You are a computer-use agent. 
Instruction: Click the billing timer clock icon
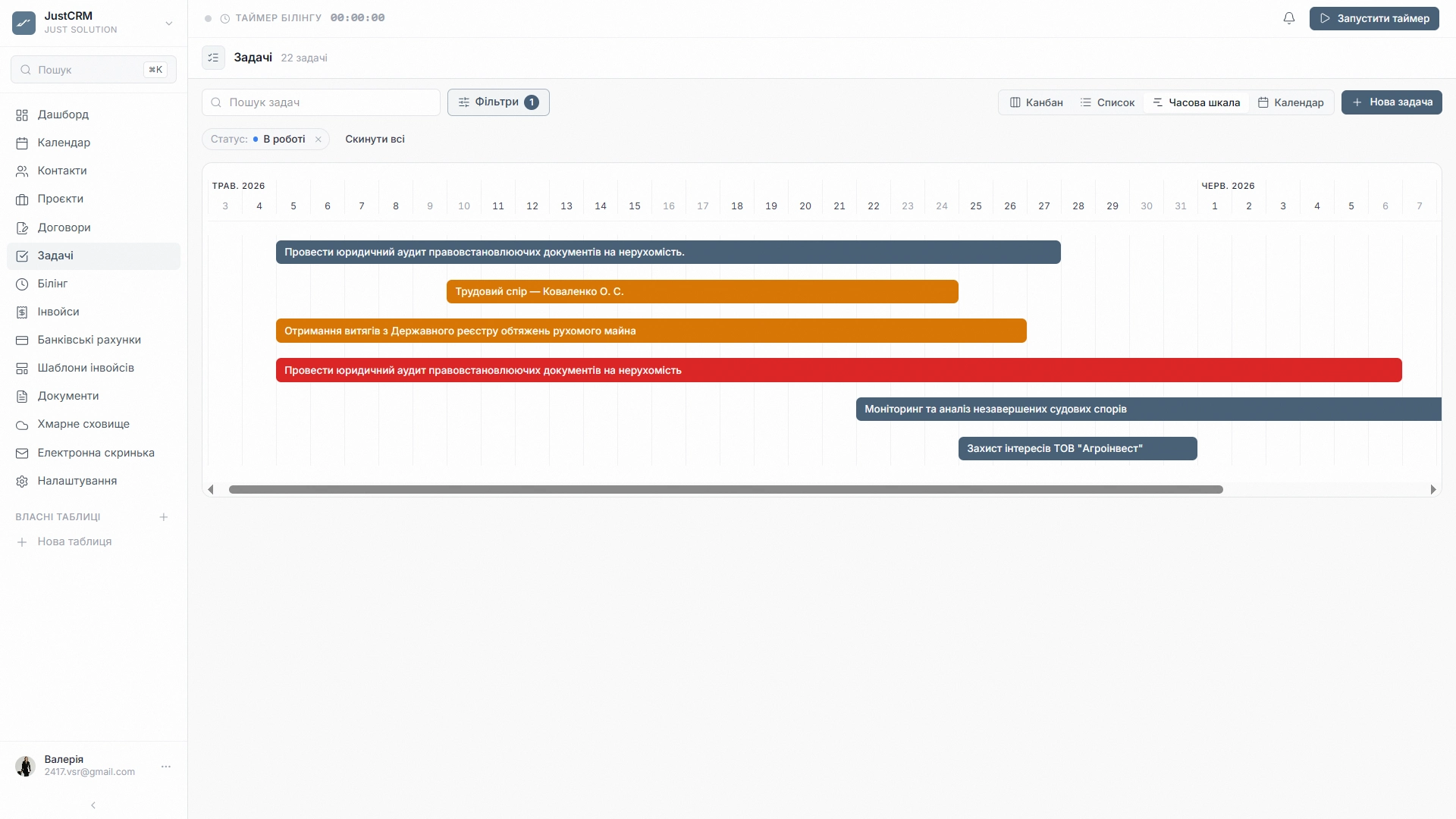point(225,18)
